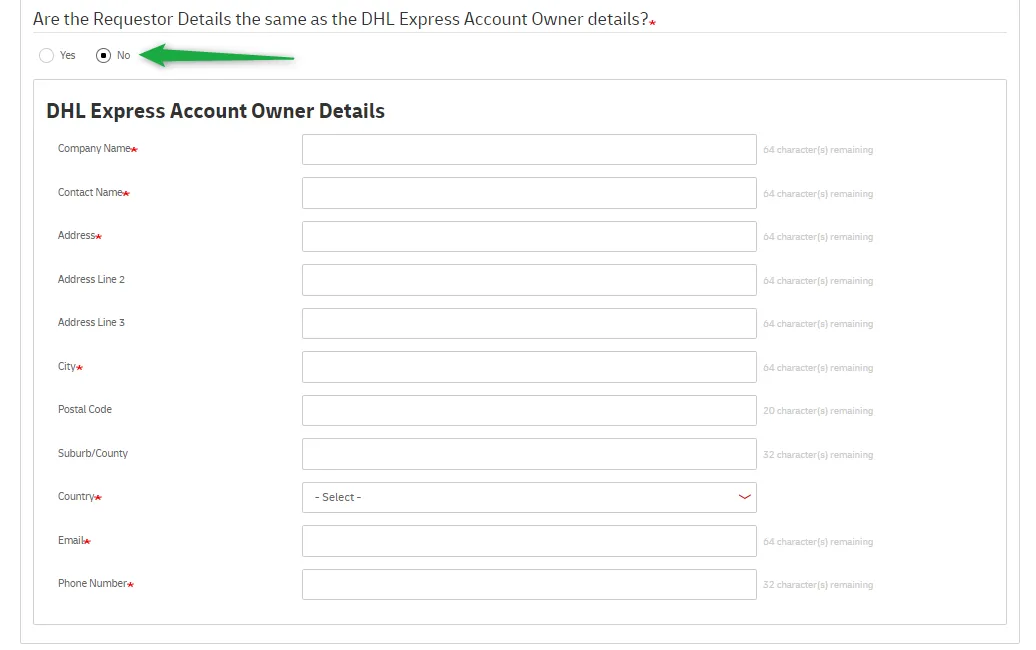Click the DHL Express Account Owner Details heading
Image resolution: width=1036 pixels, height=650 pixels.
coord(215,111)
